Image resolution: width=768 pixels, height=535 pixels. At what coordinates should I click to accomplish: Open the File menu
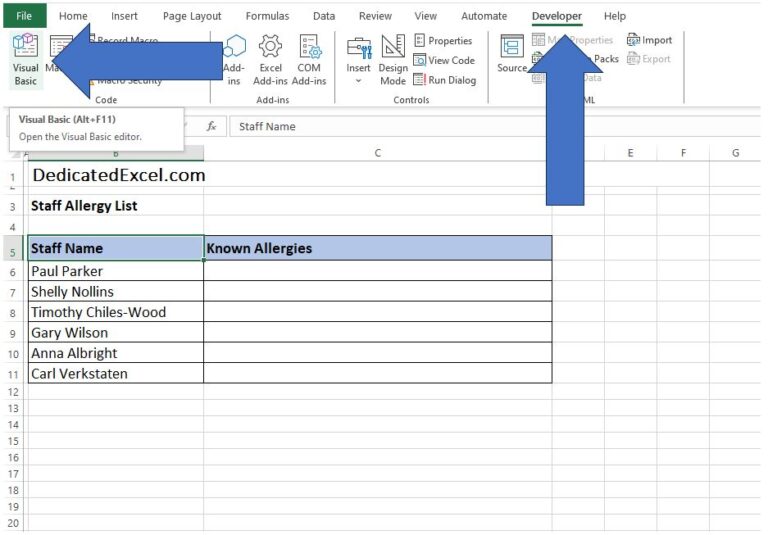click(24, 16)
